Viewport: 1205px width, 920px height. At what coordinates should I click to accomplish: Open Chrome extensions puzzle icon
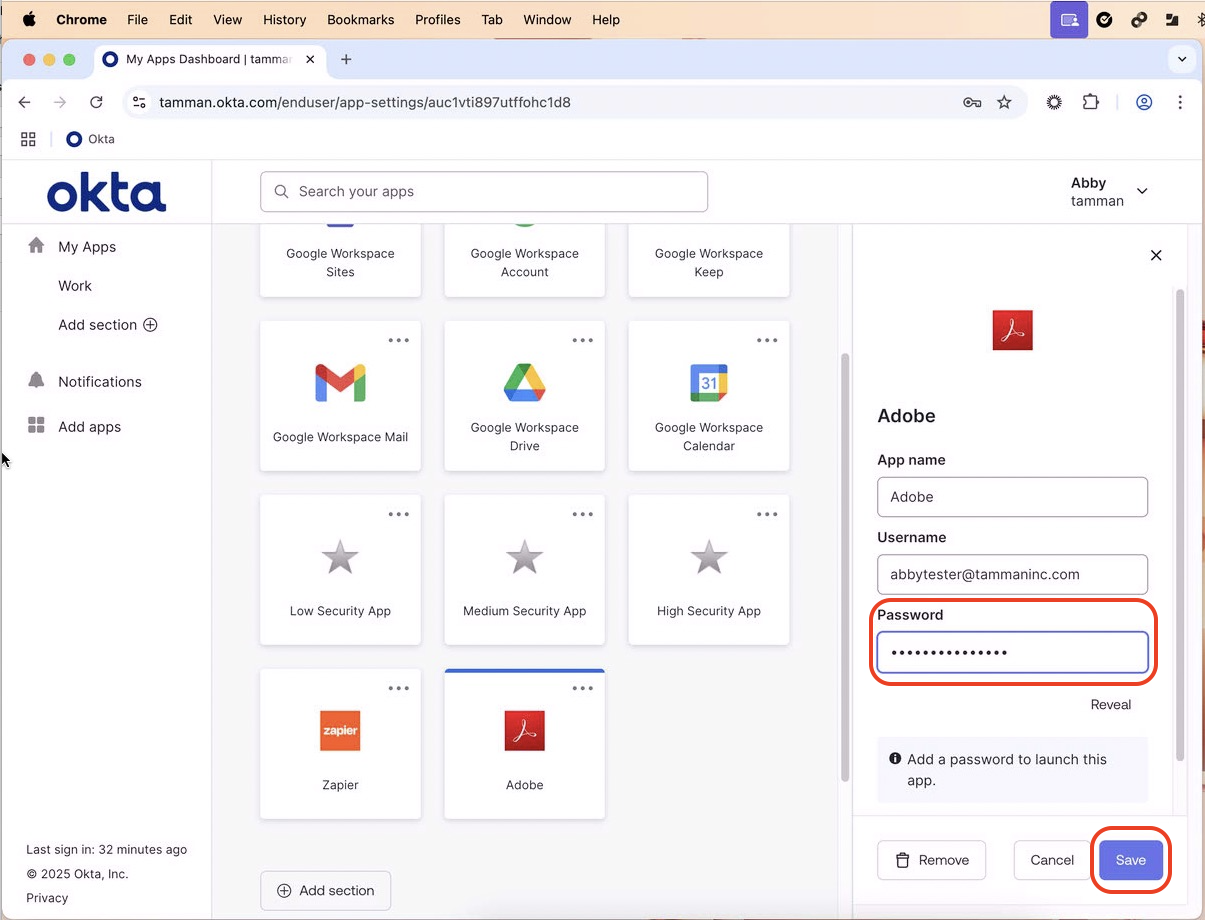coord(1090,102)
